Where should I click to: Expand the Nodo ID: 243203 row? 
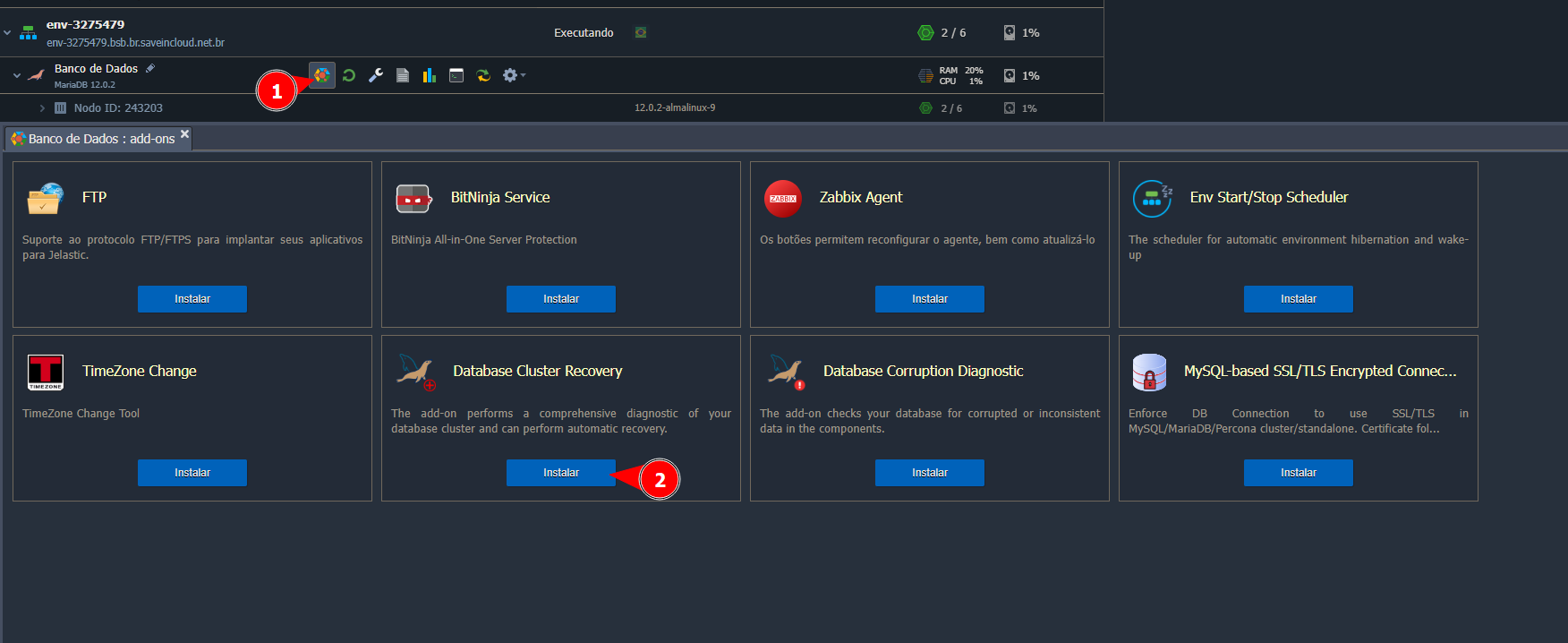coord(42,108)
